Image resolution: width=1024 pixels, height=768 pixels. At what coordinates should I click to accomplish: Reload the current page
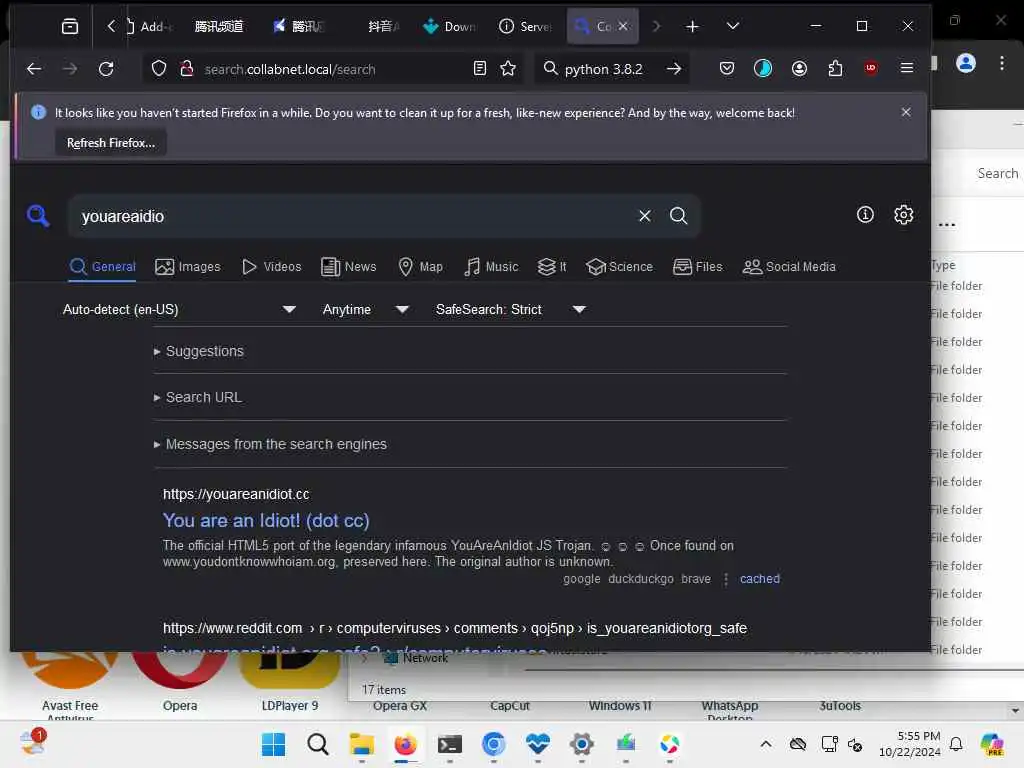click(106, 69)
